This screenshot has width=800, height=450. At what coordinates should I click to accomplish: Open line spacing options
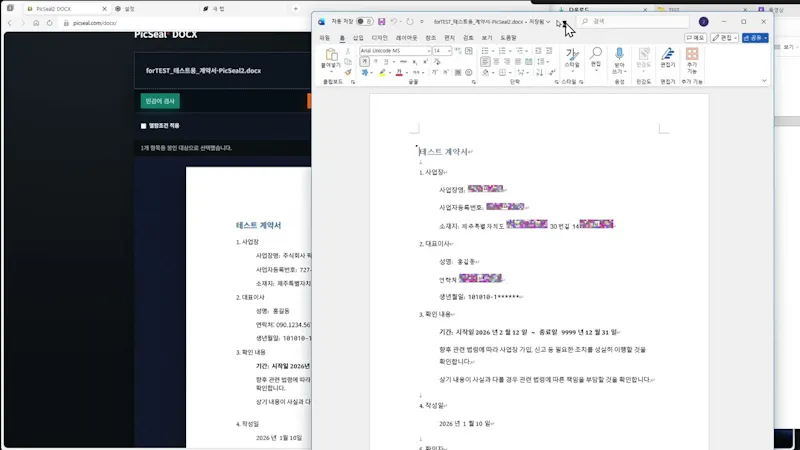click(541, 62)
